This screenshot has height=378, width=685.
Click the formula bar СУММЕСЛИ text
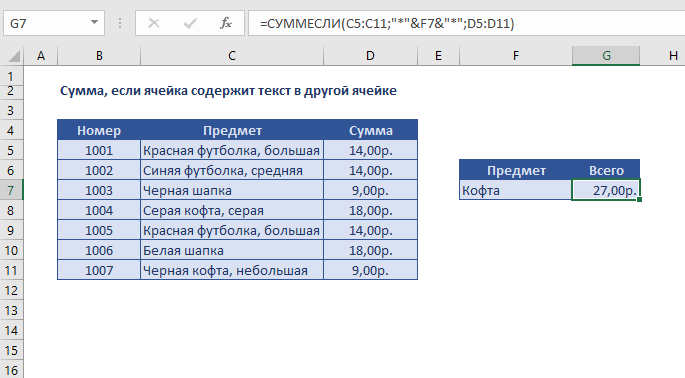click(x=303, y=23)
